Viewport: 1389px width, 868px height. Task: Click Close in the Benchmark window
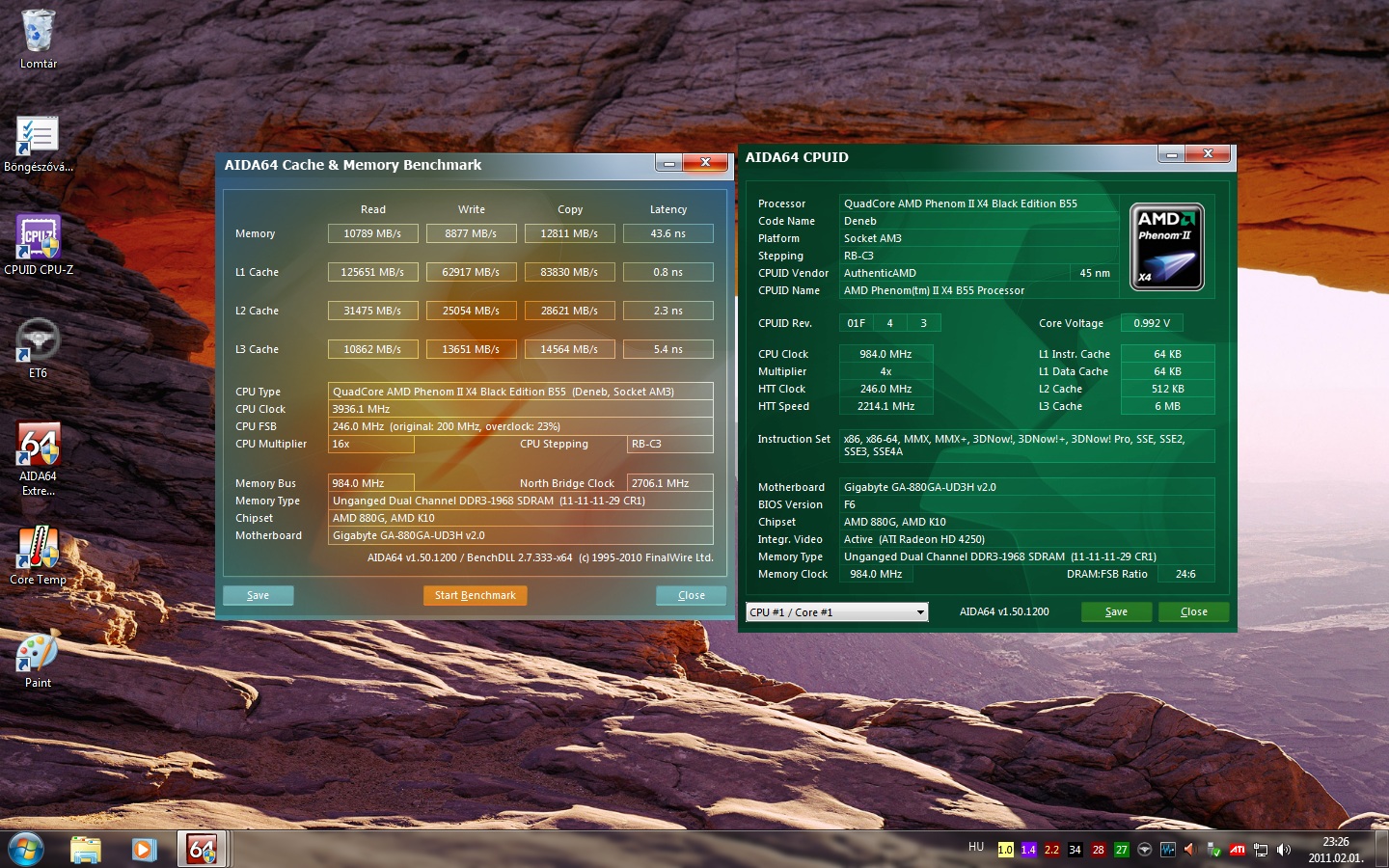[x=691, y=595]
